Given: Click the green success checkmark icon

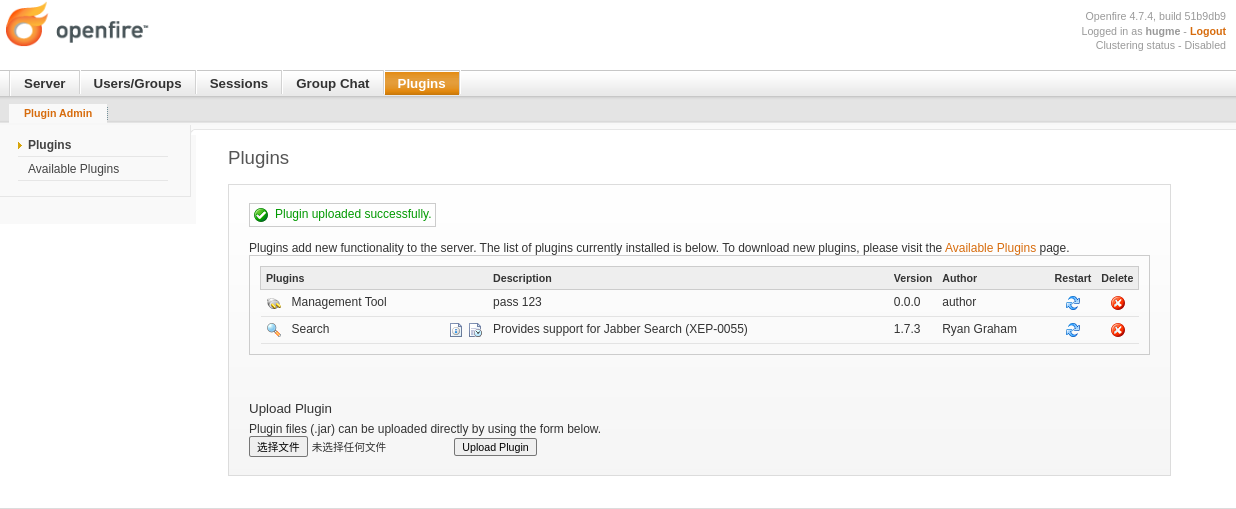Looking at the screenshot, I should click(x=261, y=215).
